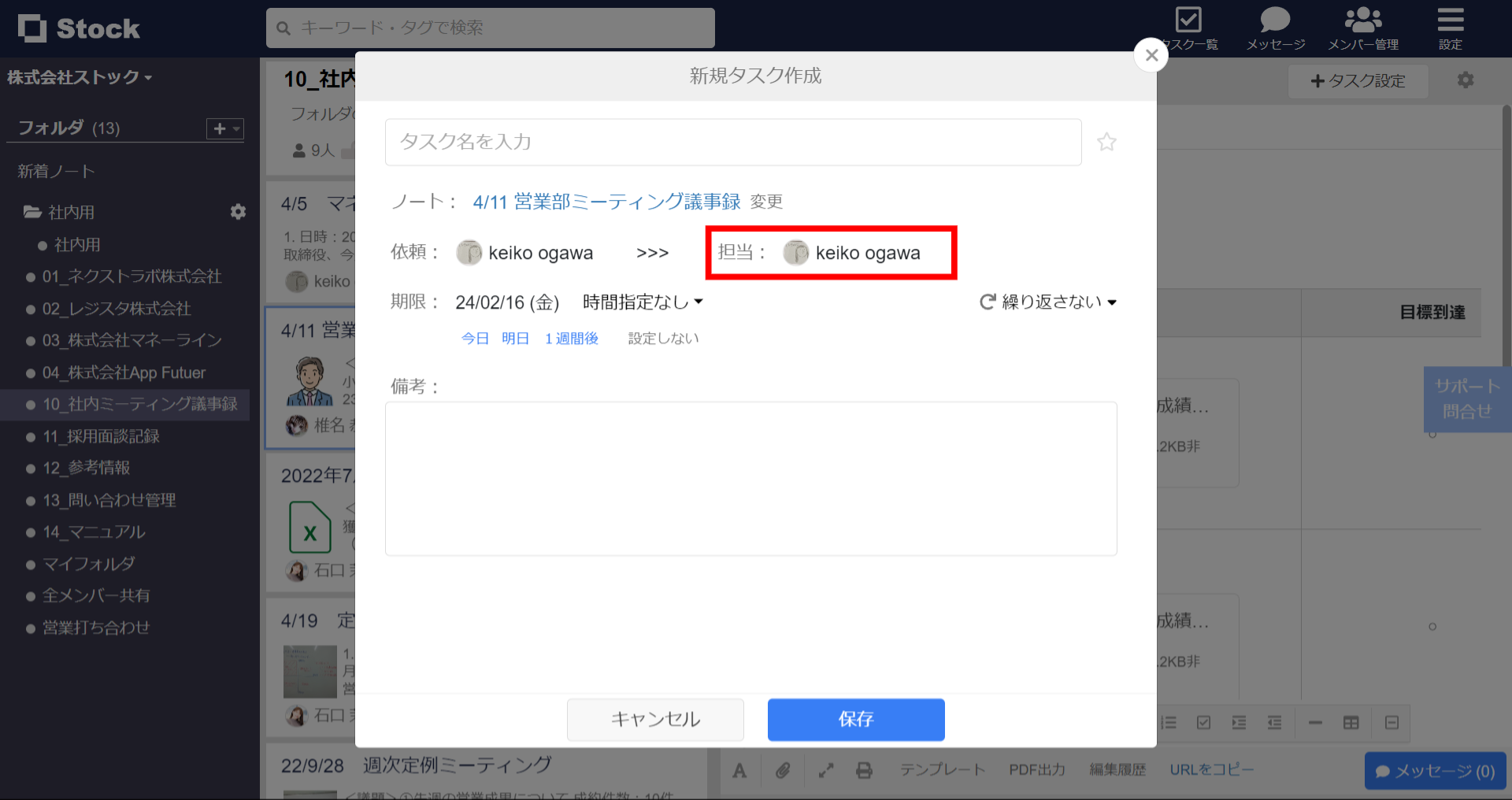Click the print icon in note toolbar

864,770
